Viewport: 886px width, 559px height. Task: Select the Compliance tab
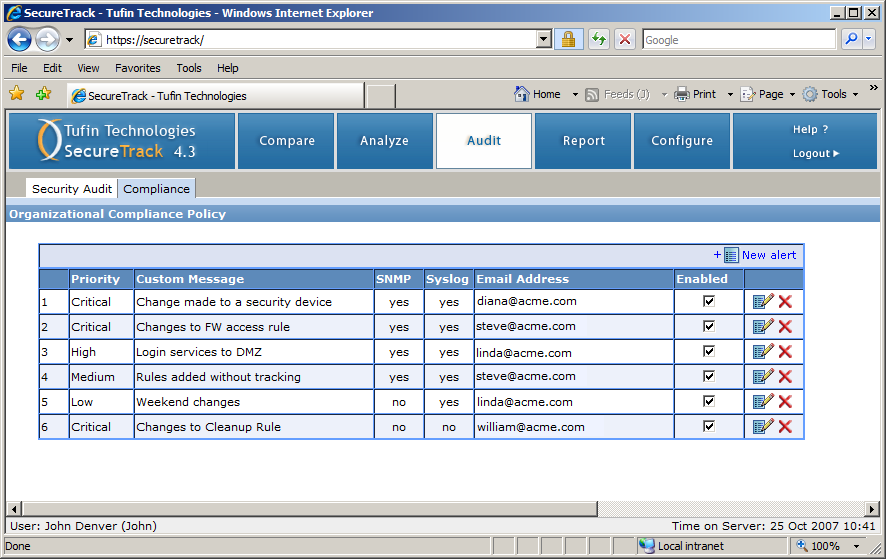coord(157,189)
